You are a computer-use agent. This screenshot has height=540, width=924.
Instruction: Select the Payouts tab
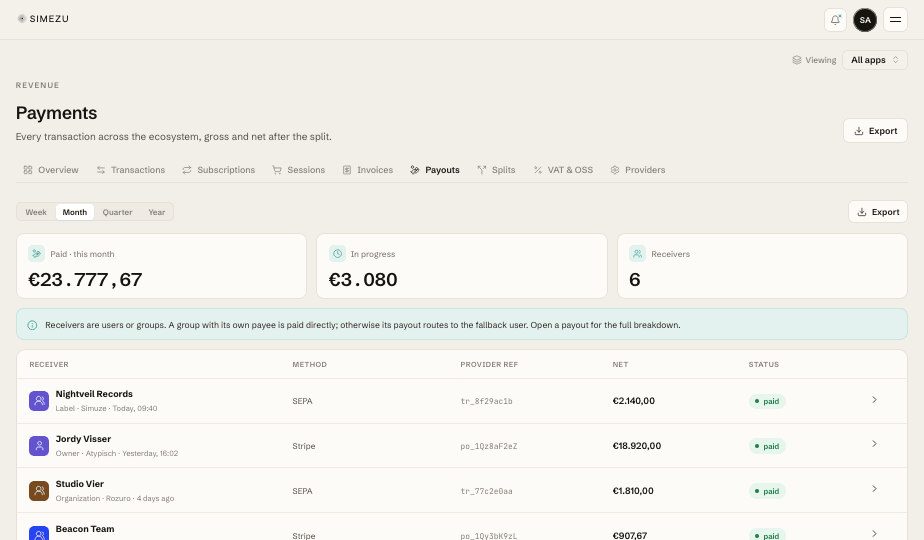pos(435,170)
